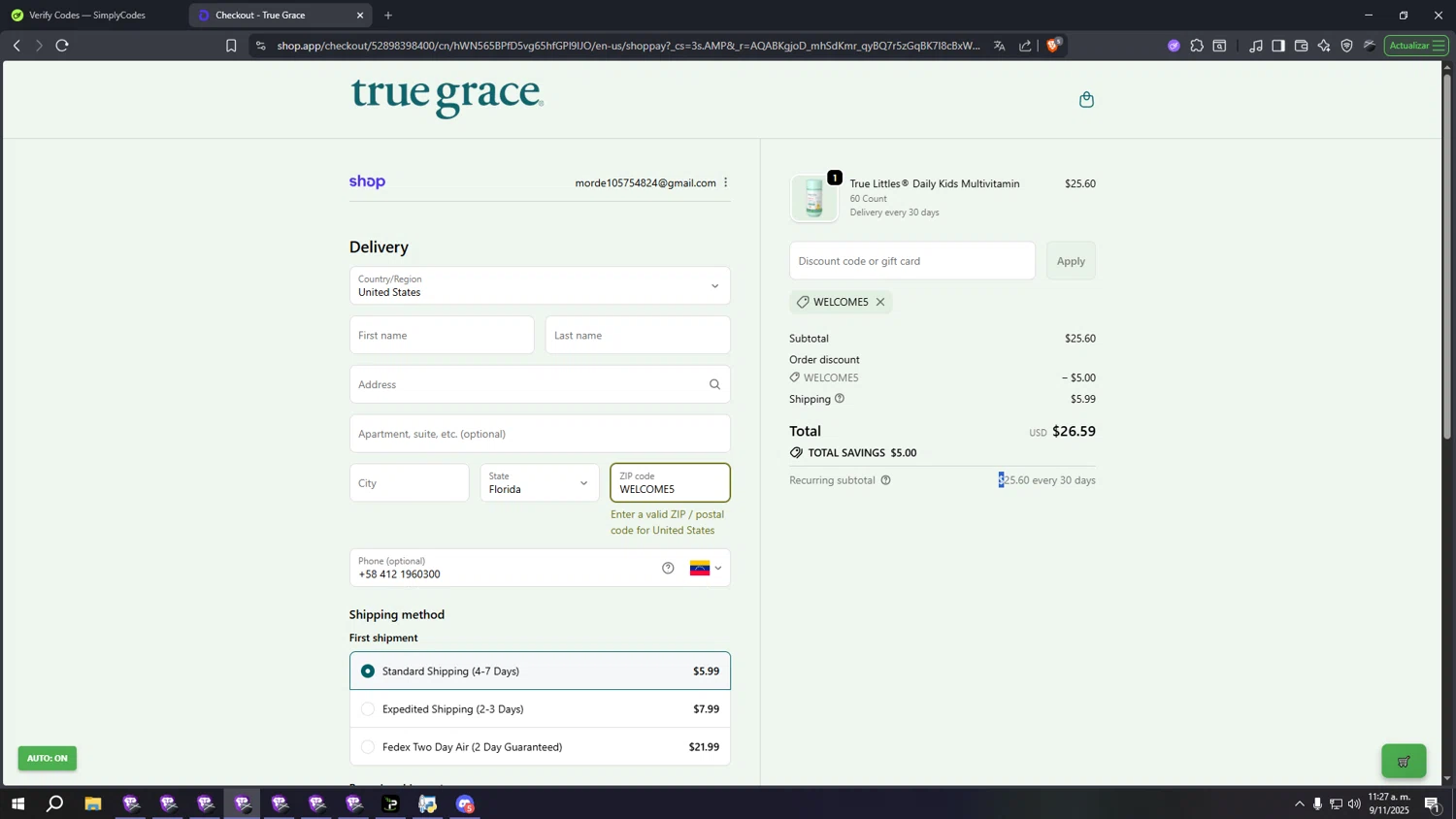Click the product thumbnail image

[814, 198]
